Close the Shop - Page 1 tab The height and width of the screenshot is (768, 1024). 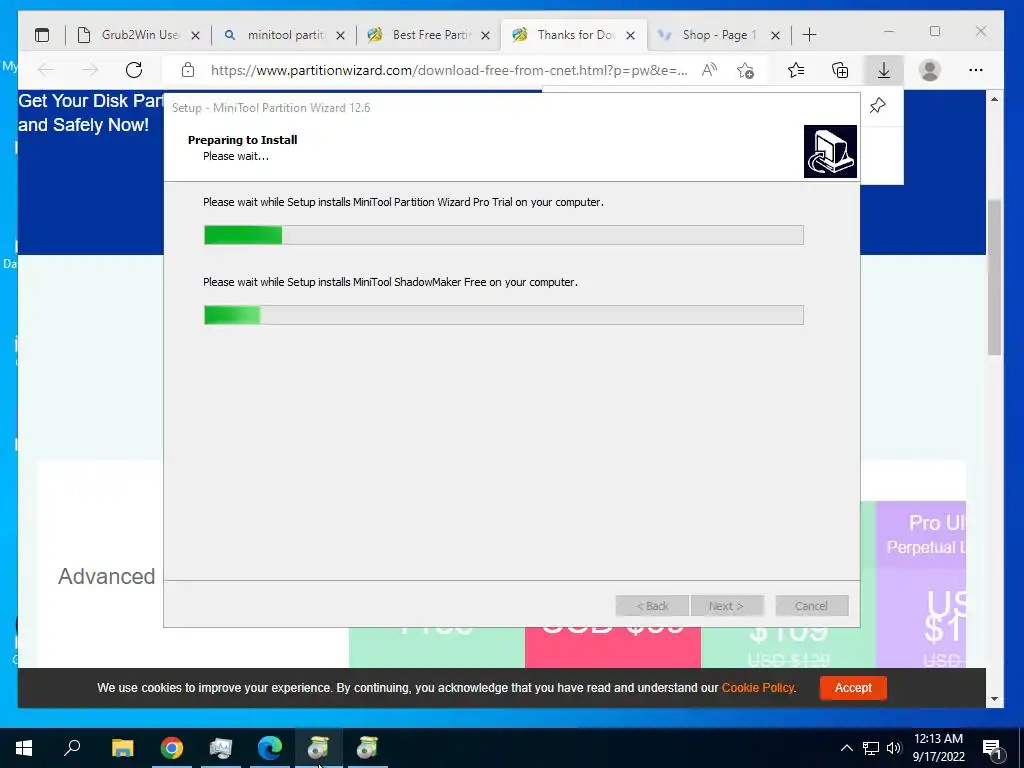[775, 36]
